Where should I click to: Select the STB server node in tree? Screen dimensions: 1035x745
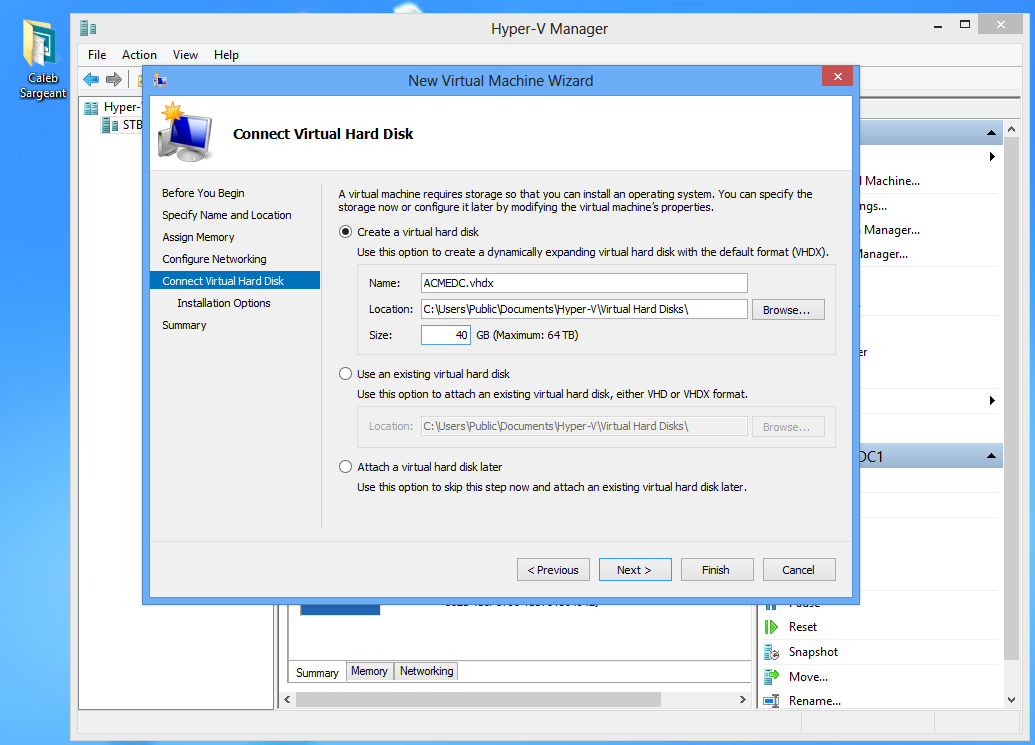[122, 125]
